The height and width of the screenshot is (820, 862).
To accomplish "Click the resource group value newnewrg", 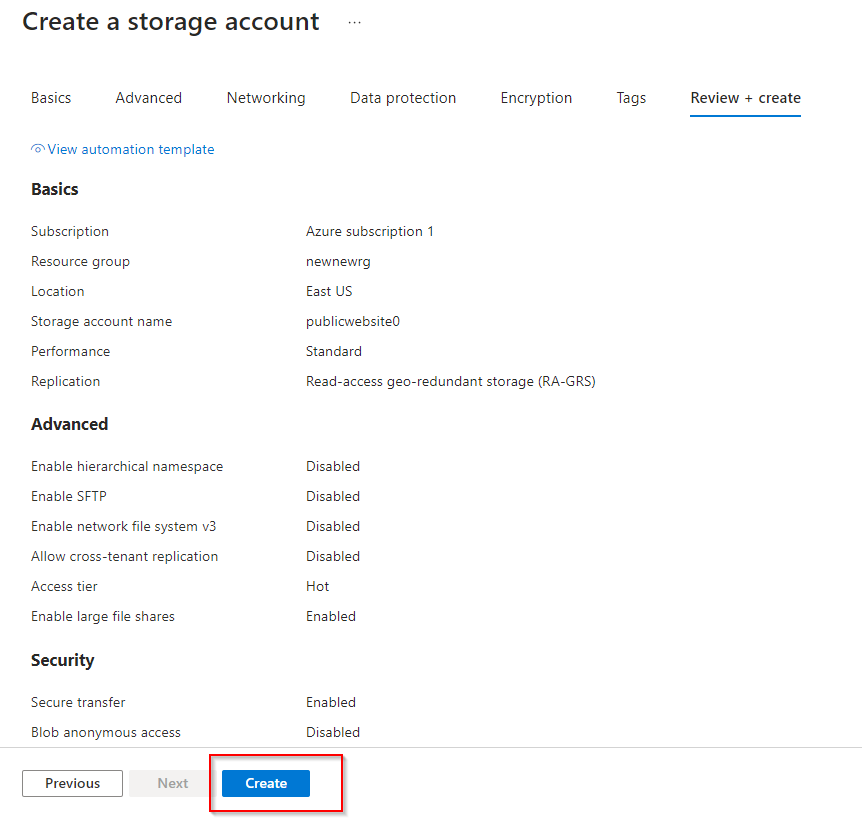I will pyautogui.click(x=338, y=261).
